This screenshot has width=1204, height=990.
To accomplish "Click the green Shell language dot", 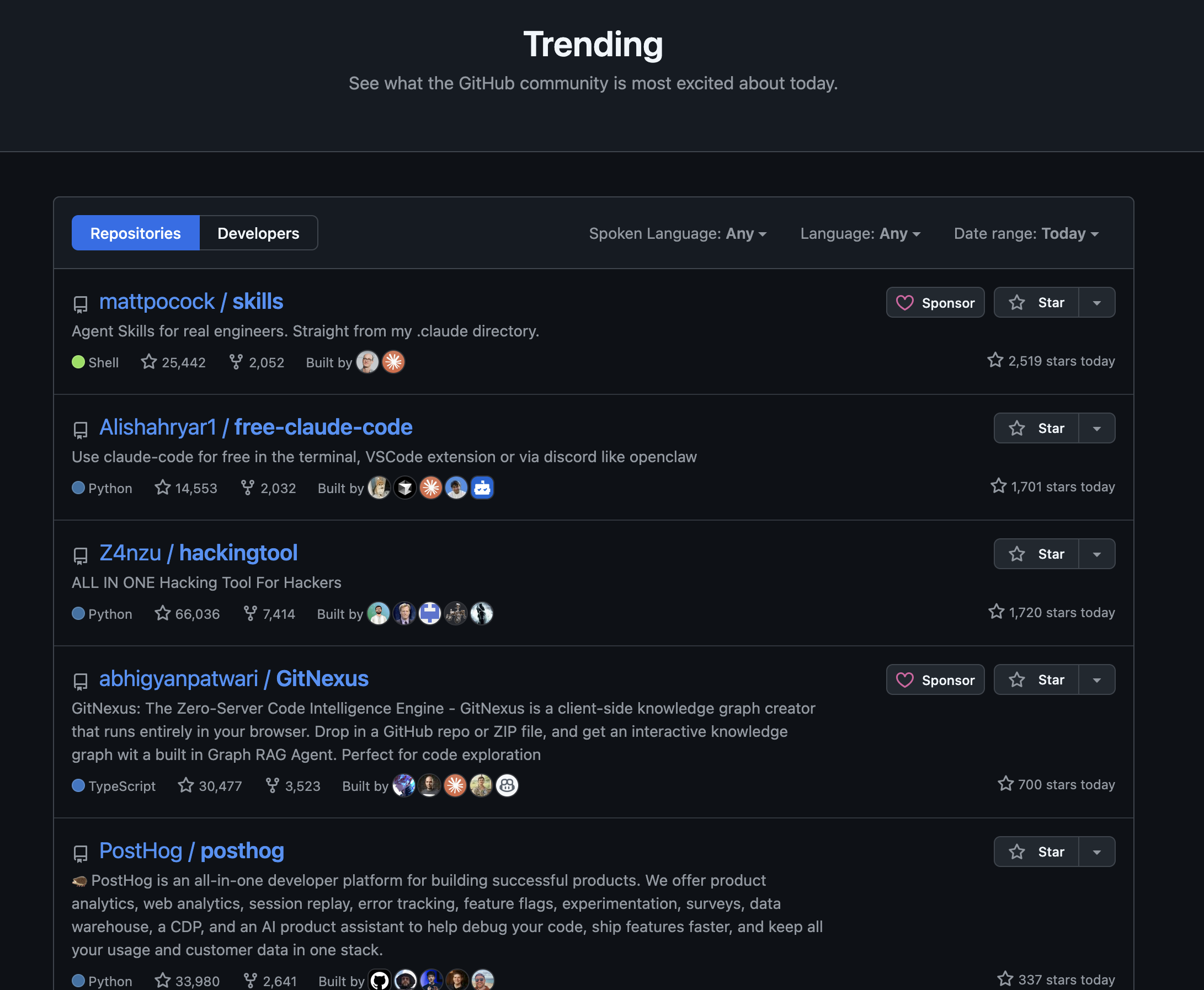I will tap(78, 362).
